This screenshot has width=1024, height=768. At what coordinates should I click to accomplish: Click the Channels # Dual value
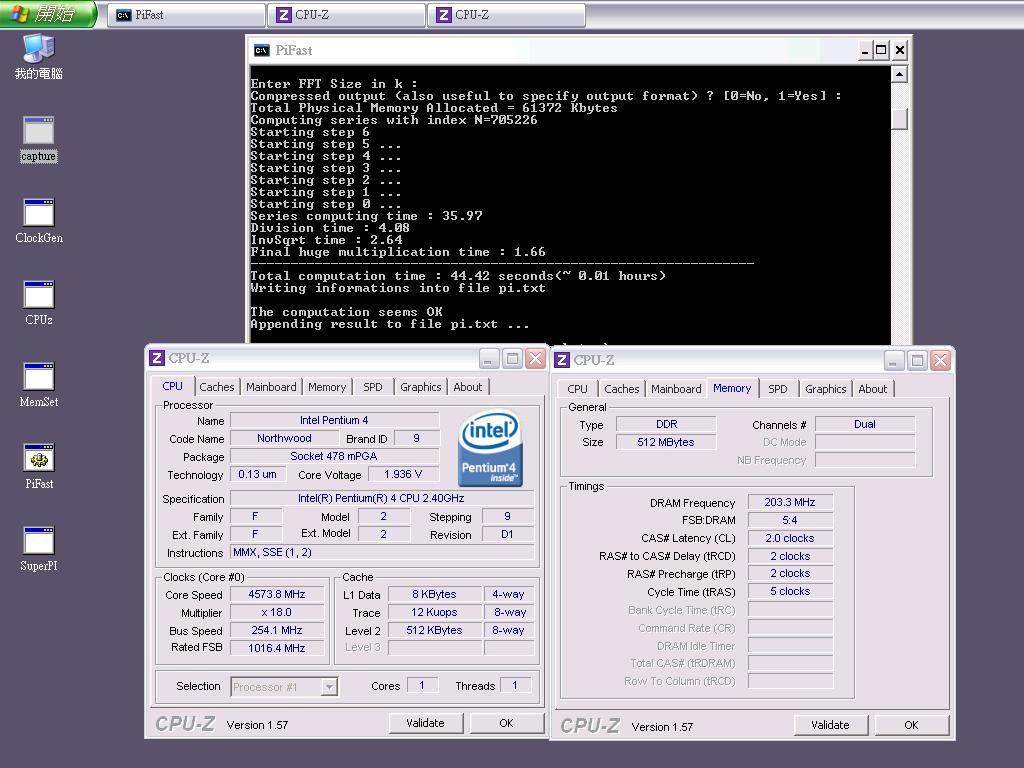coord(865,424)
